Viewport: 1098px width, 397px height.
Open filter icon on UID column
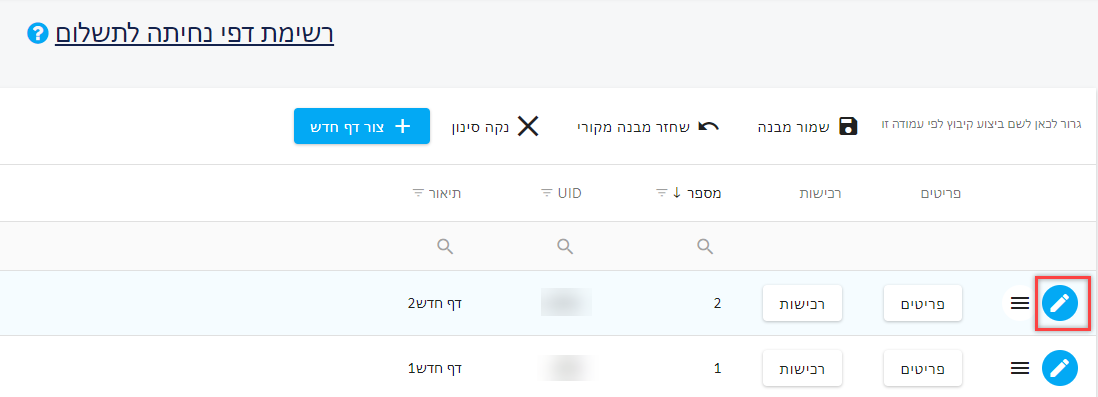pos(547,193)
